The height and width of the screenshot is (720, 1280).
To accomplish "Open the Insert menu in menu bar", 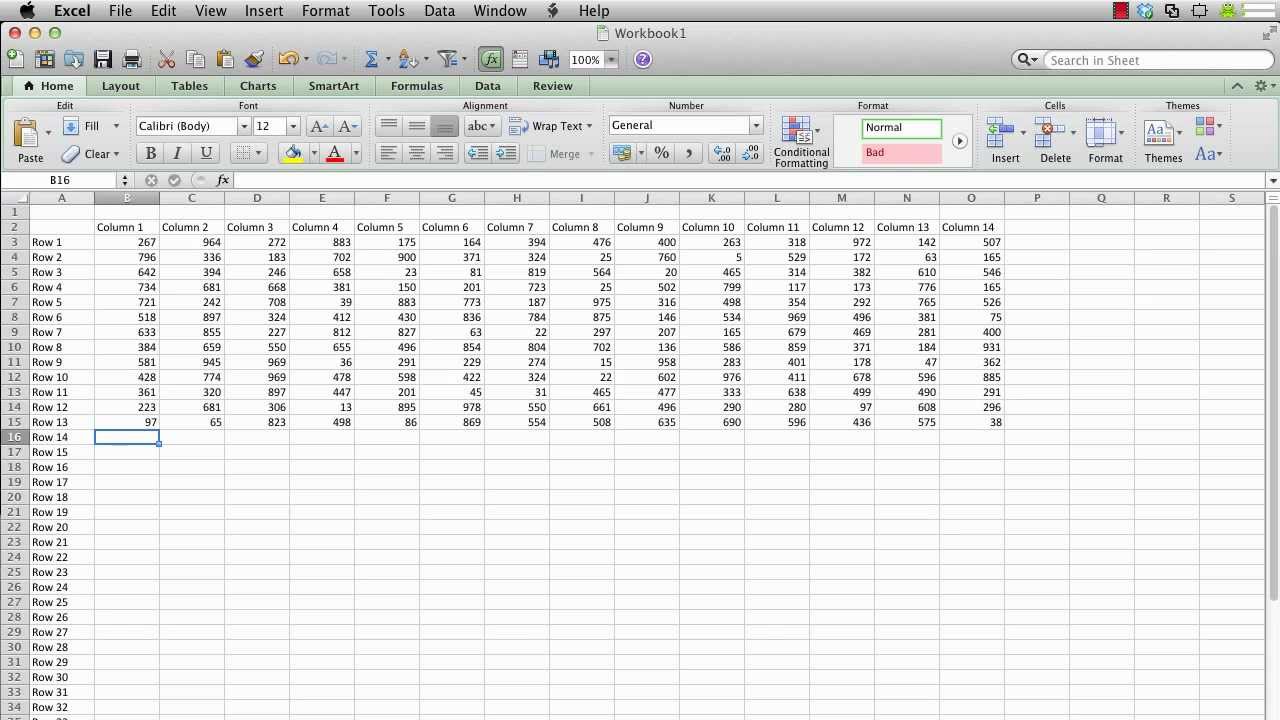I will 264,11.
